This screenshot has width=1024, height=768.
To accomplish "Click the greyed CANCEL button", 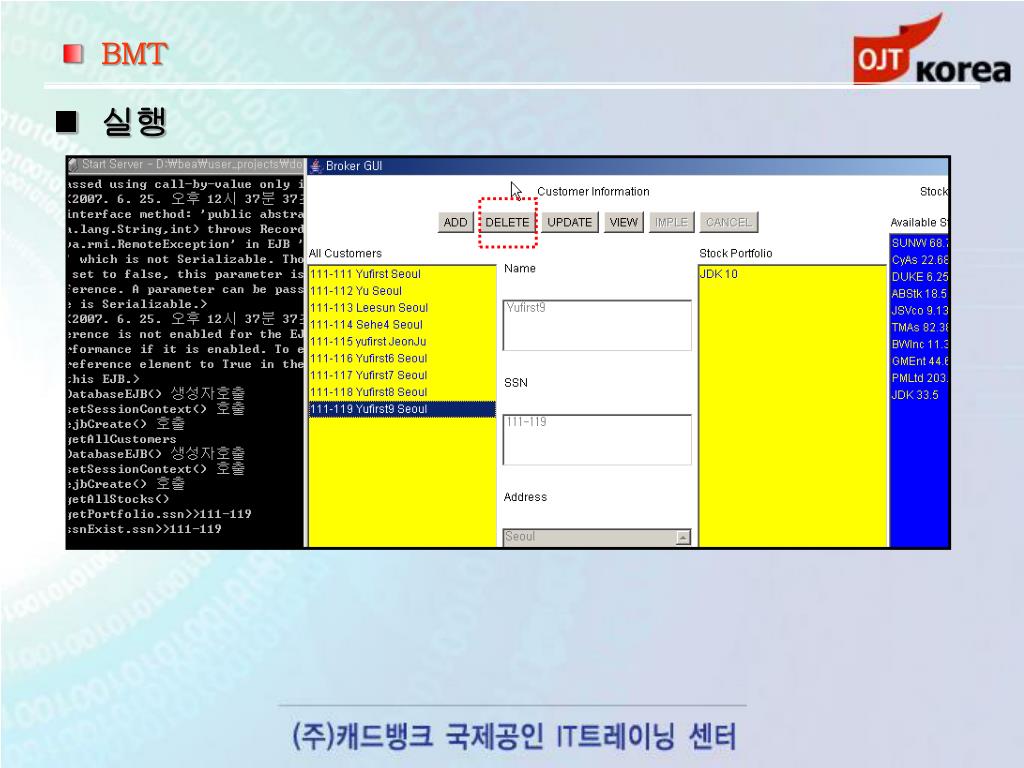I will click(x=728, y=222).
